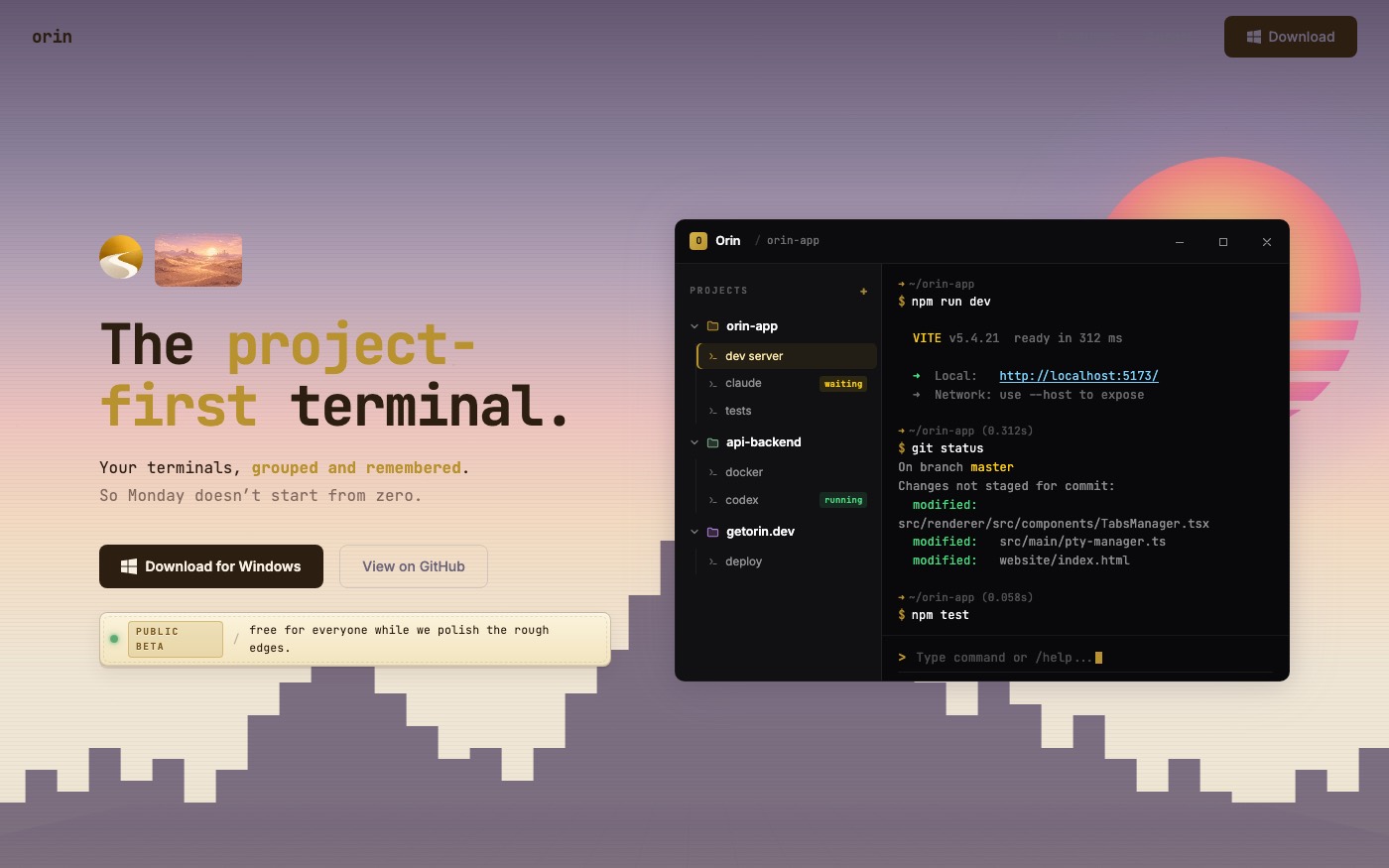
Task: Click the src/main/pty-manager.ts file path
Action: (x=1082, y=542)
